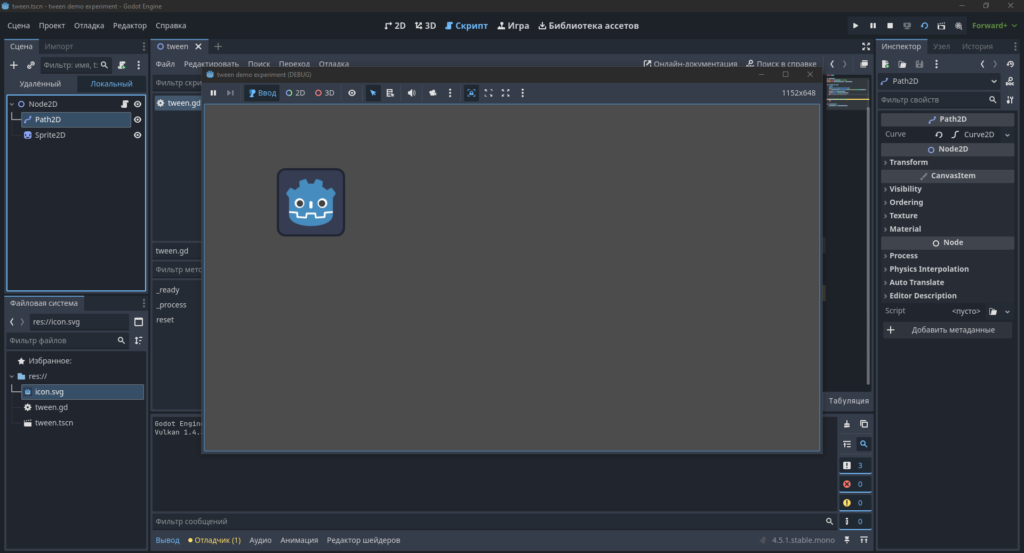Hide the Sprite2D node

[137, 135]
